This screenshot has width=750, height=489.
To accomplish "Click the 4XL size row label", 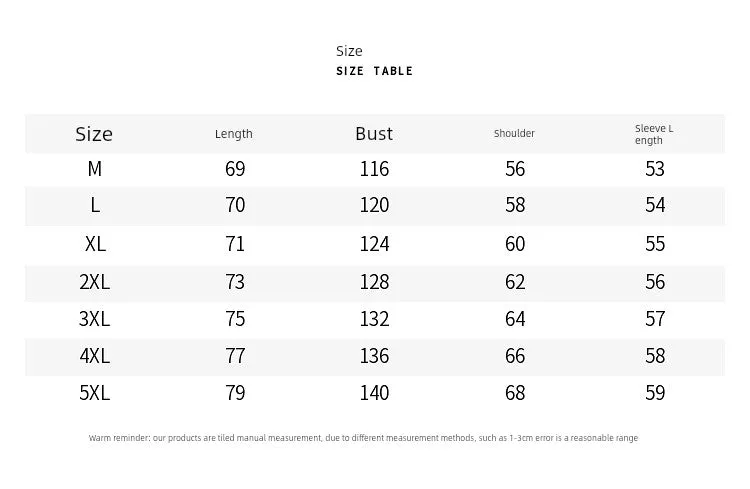I will 95,356.
